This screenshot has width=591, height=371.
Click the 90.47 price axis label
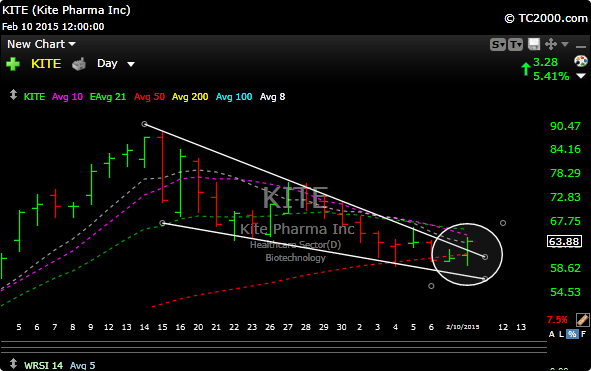point(565,126)
